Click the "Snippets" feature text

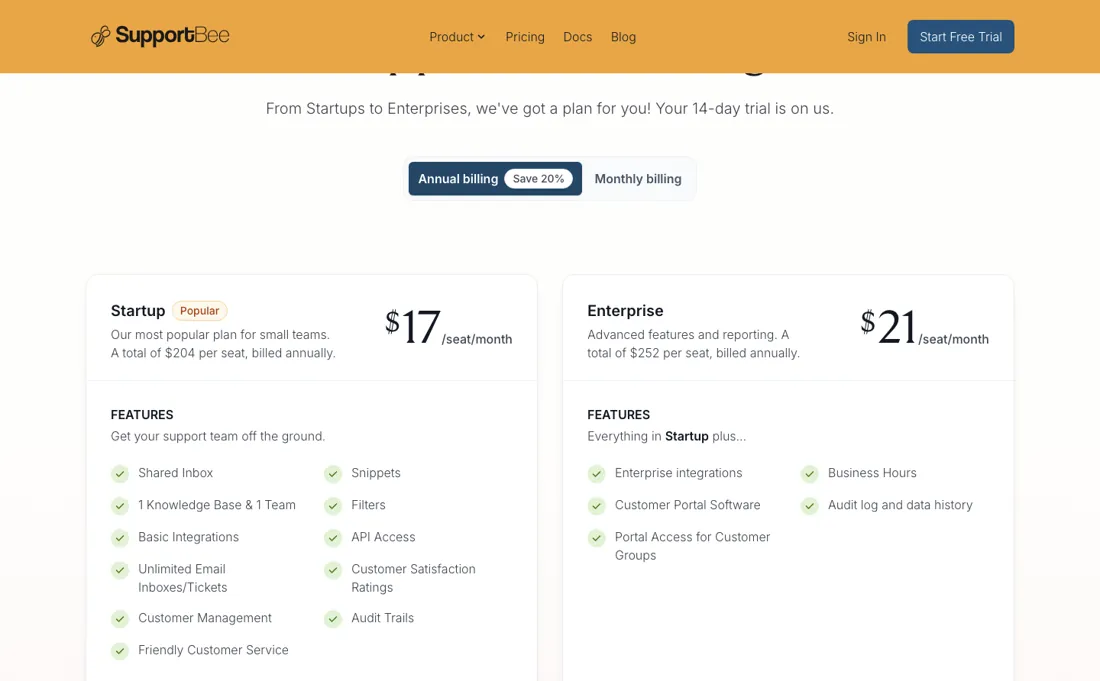376,473
